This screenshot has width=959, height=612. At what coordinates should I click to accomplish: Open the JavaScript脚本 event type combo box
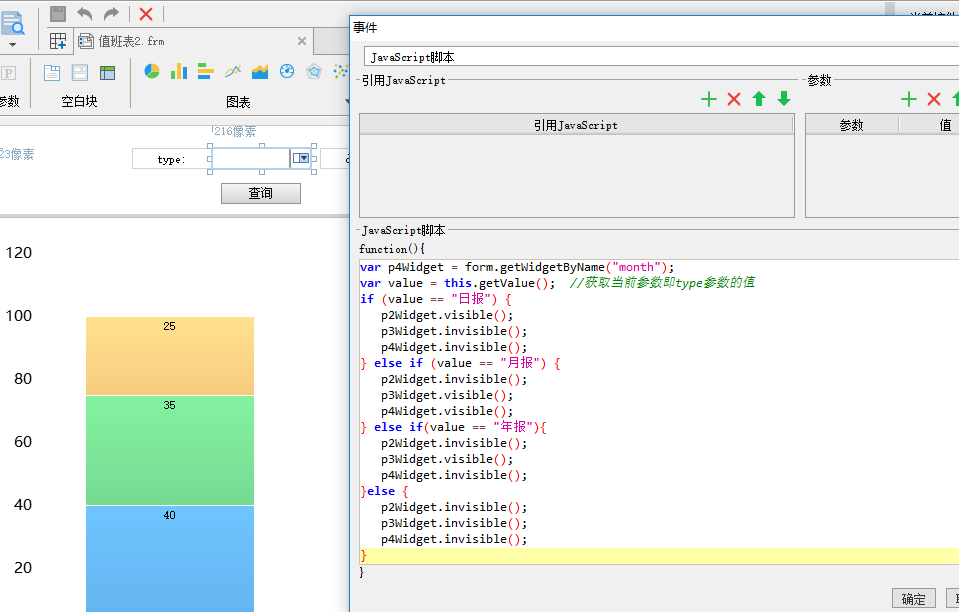(661, 57)
